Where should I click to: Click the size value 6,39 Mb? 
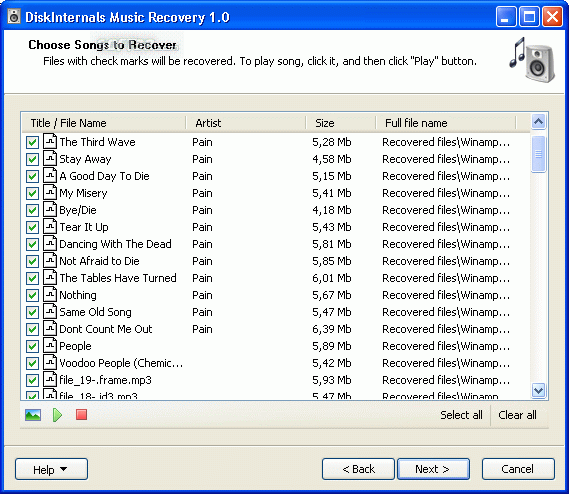pos(332,329)
